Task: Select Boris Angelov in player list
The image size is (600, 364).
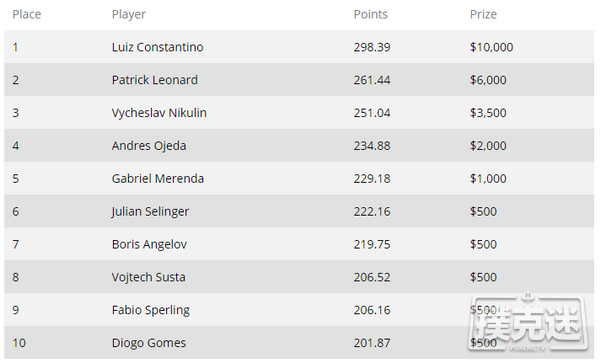Action: pos(149,244)
